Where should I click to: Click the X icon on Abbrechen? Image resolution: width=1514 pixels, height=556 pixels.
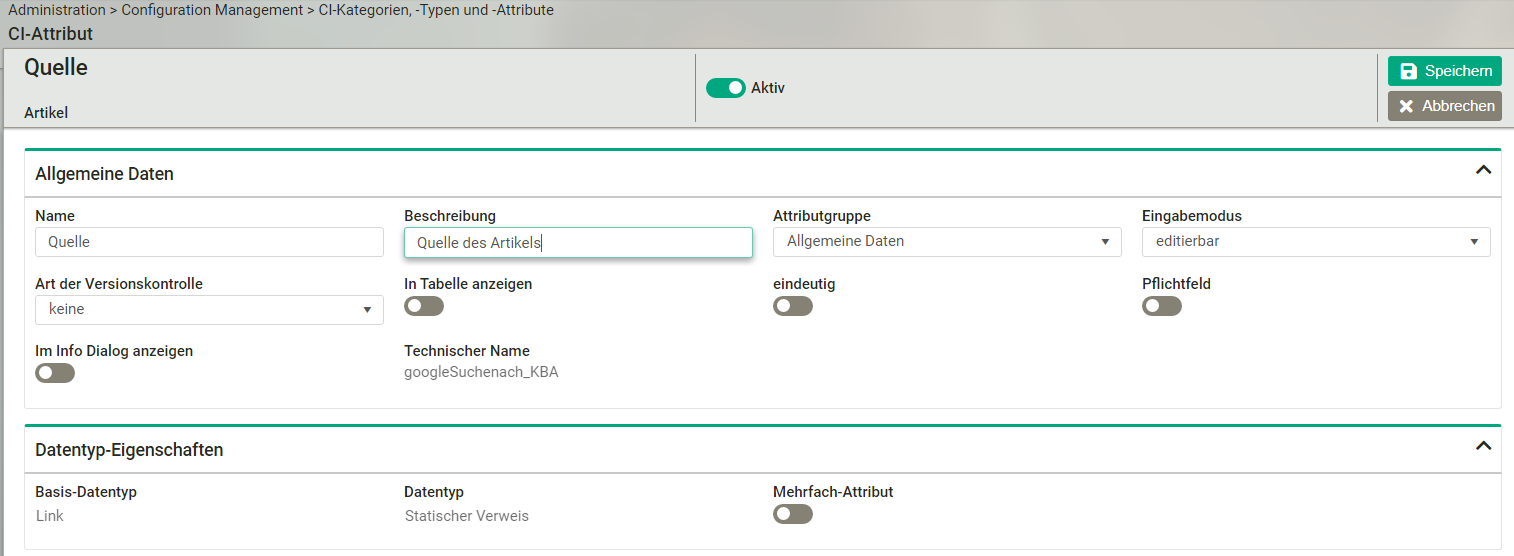tap(1406, 106)
